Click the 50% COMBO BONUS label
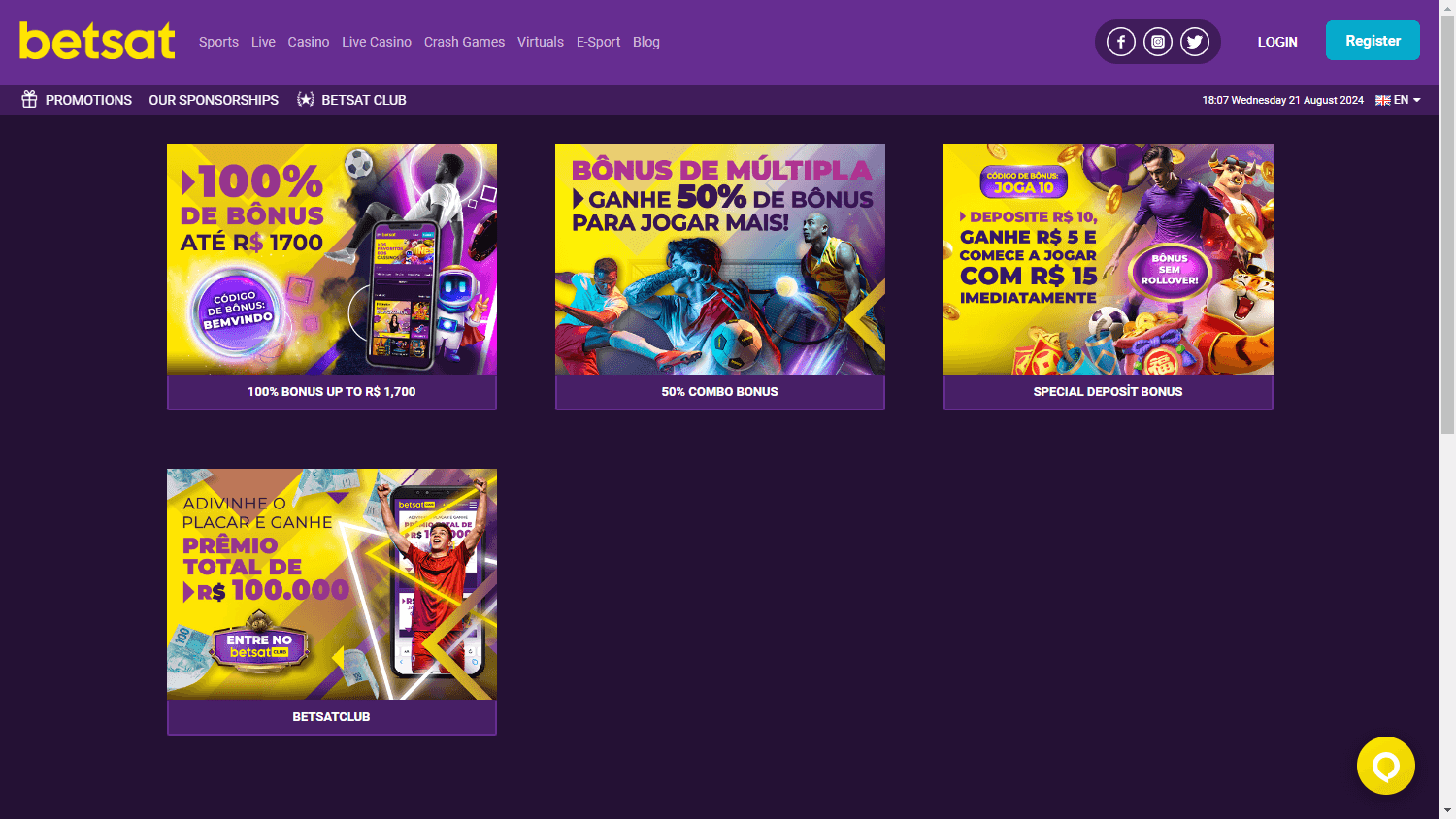1456x819 pixels. [x=720, y=392]
